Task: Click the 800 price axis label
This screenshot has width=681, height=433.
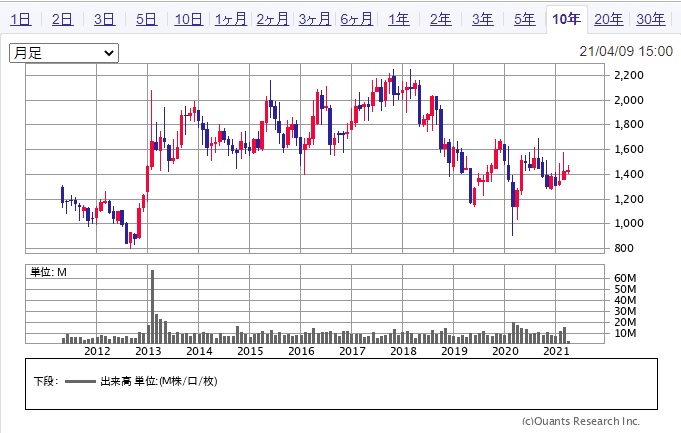Action: [624, 248]
